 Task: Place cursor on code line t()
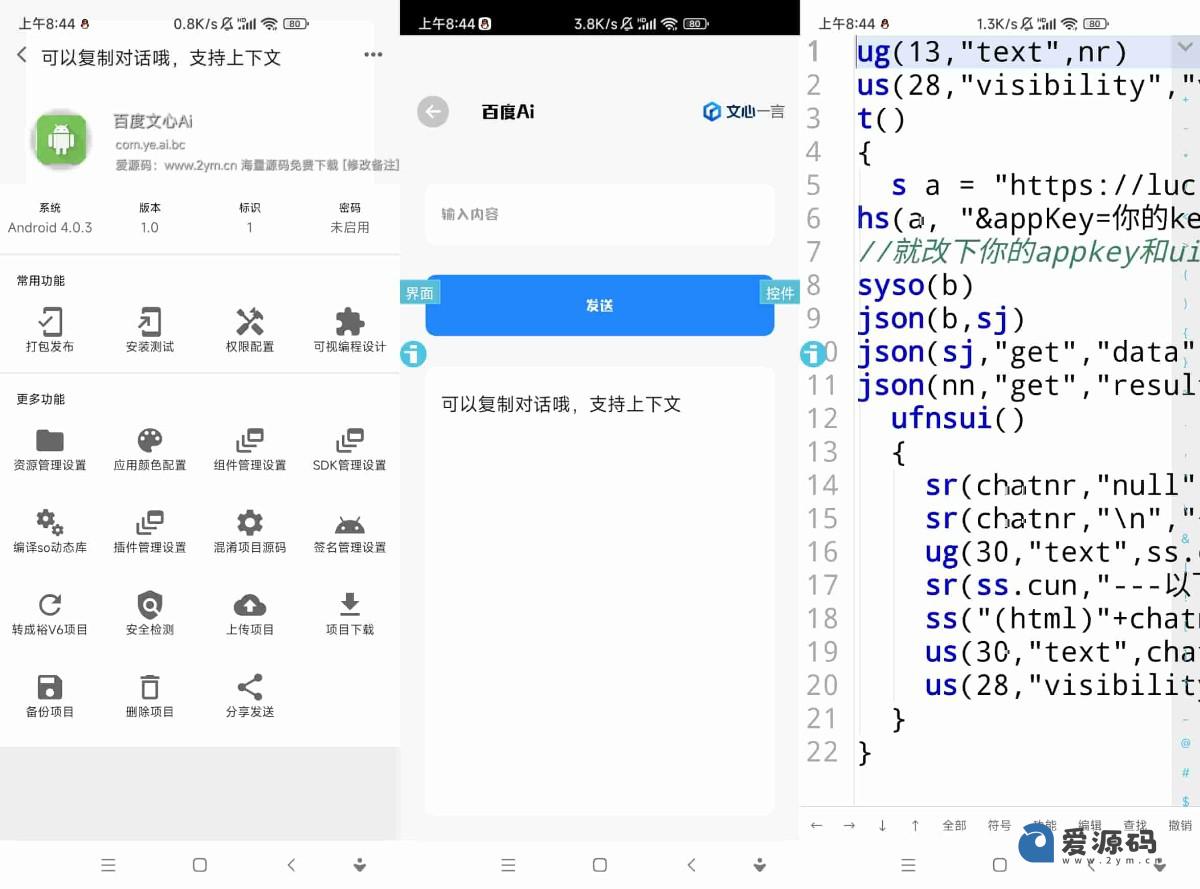881,118
